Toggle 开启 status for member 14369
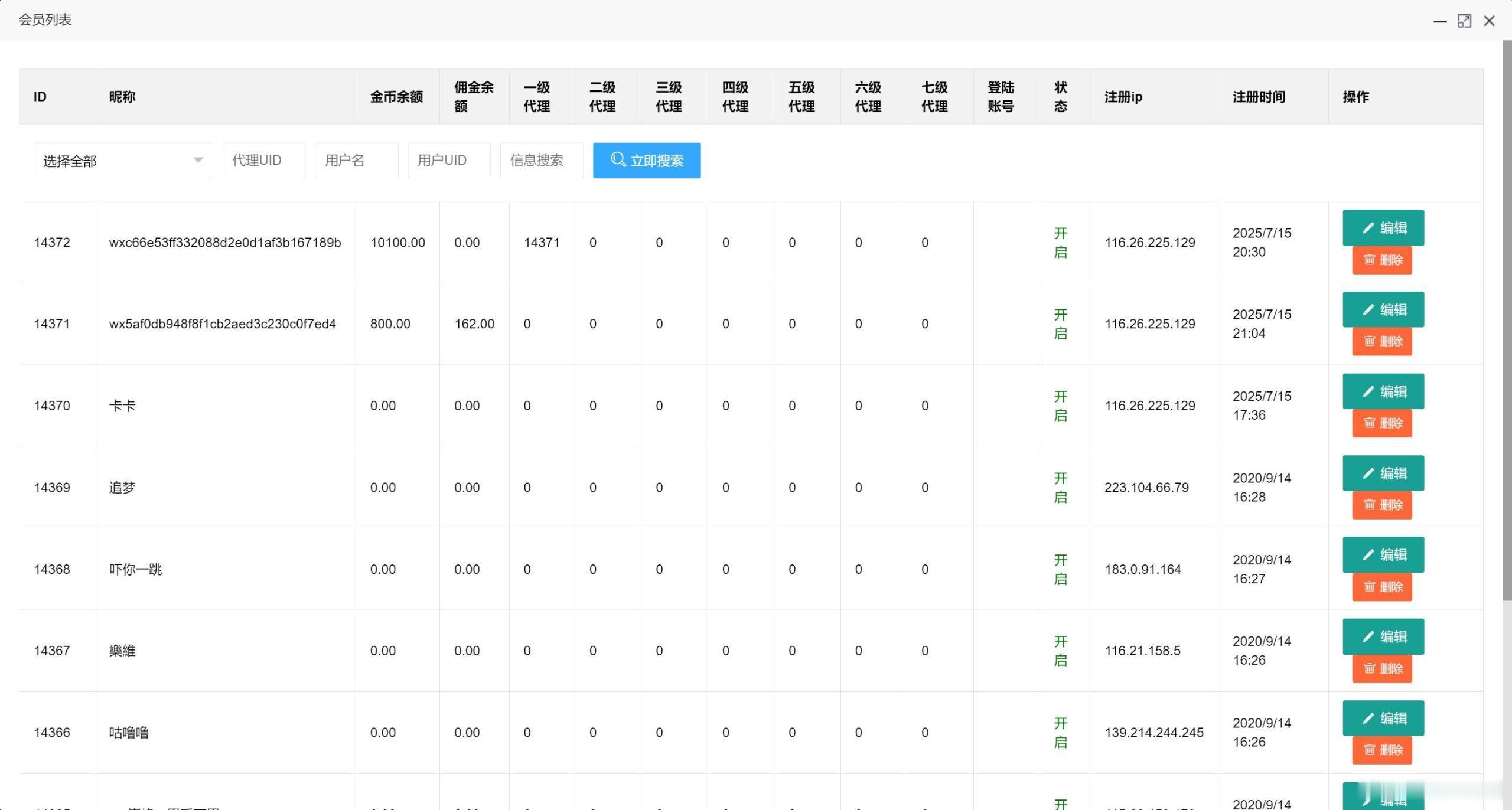This screenshot has height=810, width=1512. [x=1061, y=487]
